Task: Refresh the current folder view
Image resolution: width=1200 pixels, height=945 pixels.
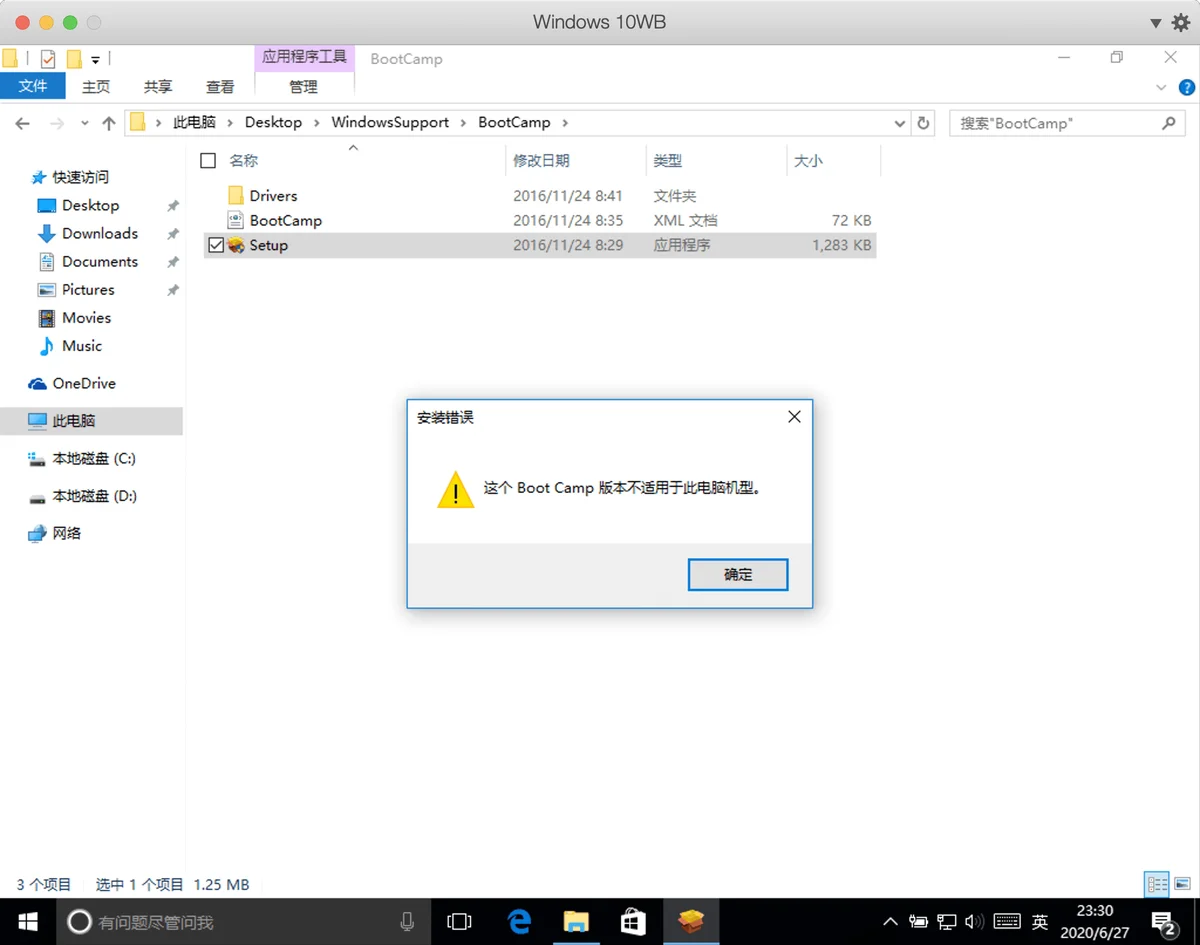Action: pyautogui.click(x=924, y=123)
